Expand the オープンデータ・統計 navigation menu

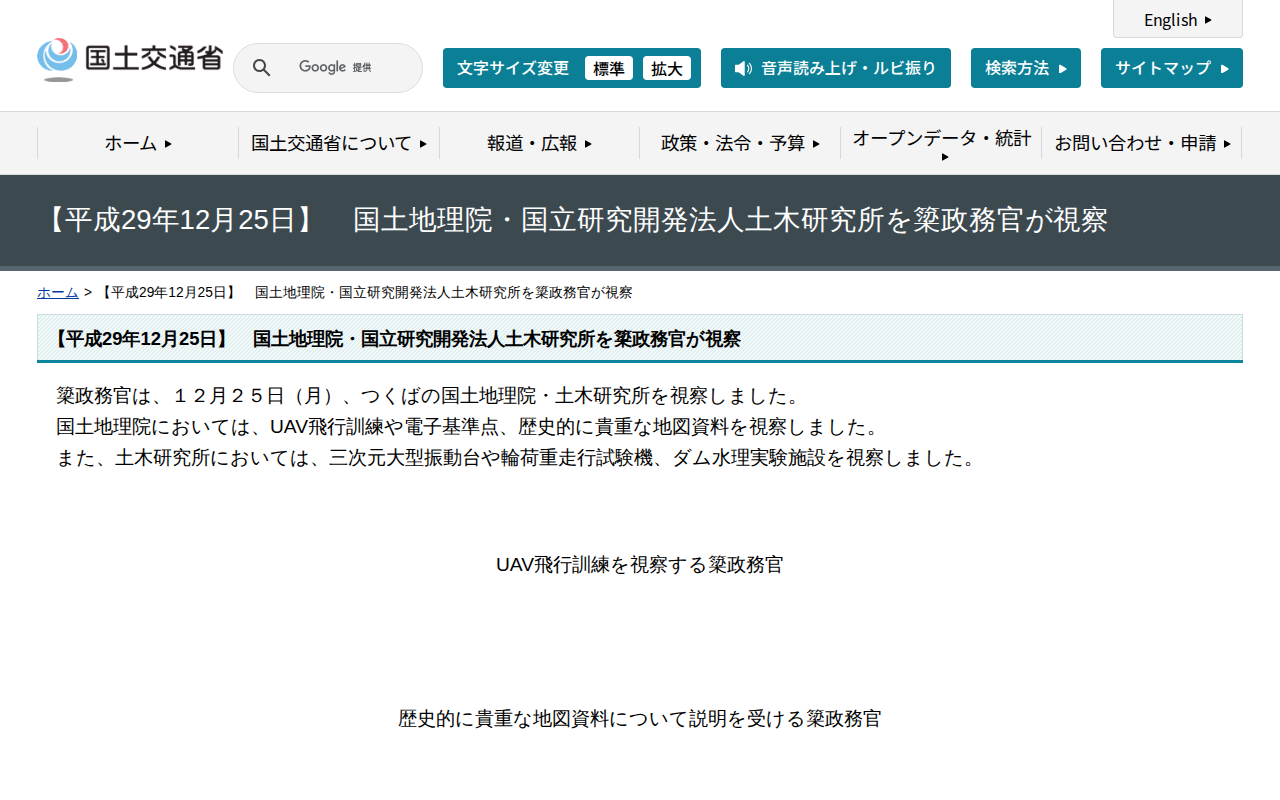point(940,143)
